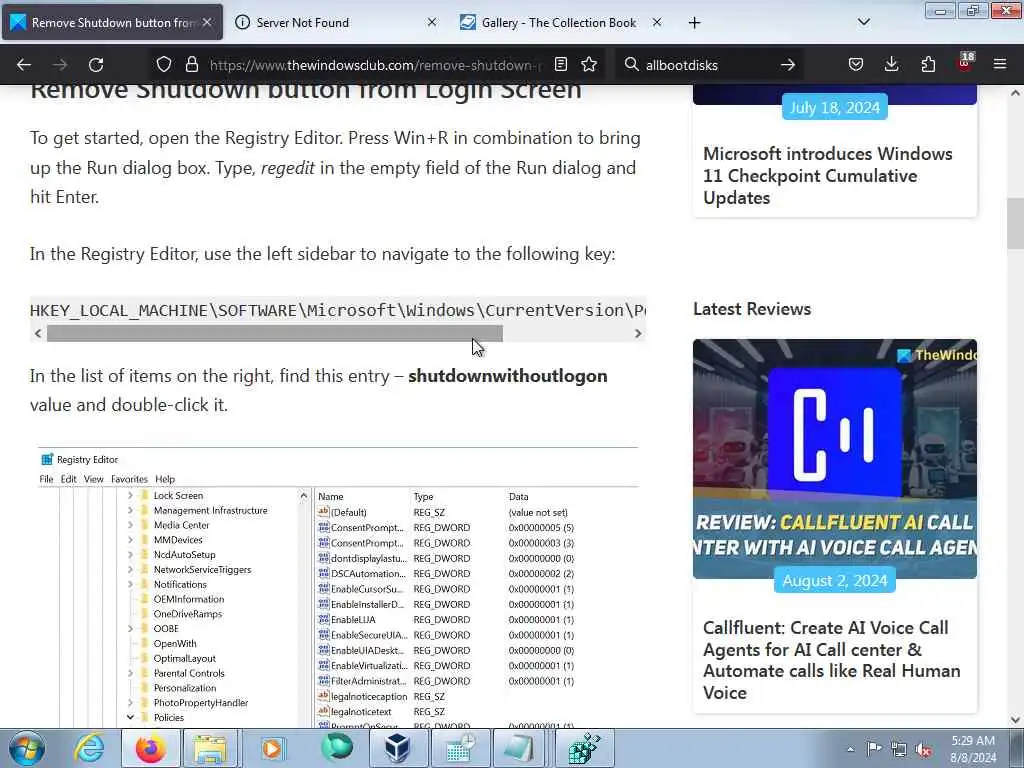Submit the allbootdisks search arrow
The image size is (1024, 768).
[x=788, y=65]
